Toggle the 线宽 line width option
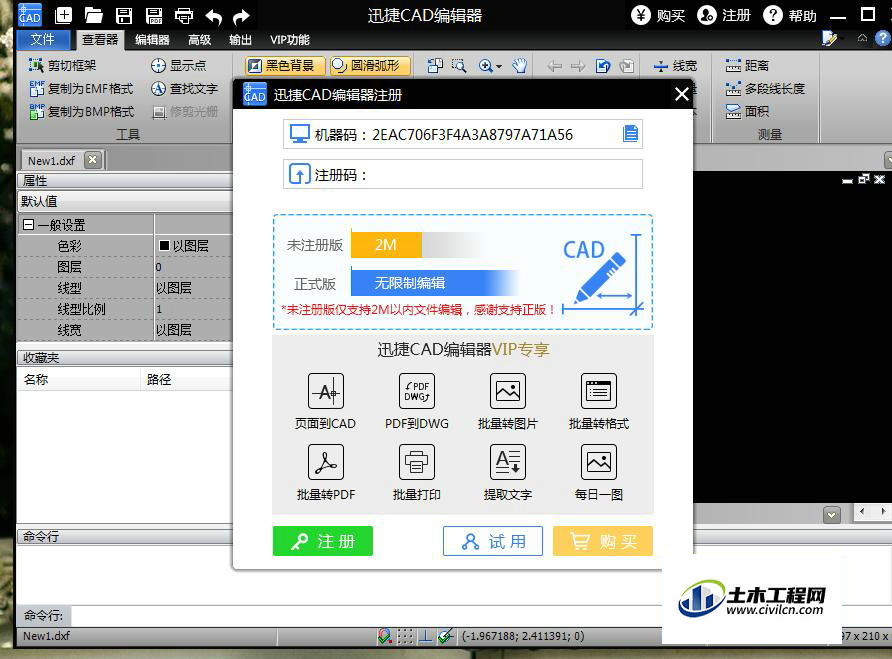This screenshot has height=659, width=892. [675, 65]
